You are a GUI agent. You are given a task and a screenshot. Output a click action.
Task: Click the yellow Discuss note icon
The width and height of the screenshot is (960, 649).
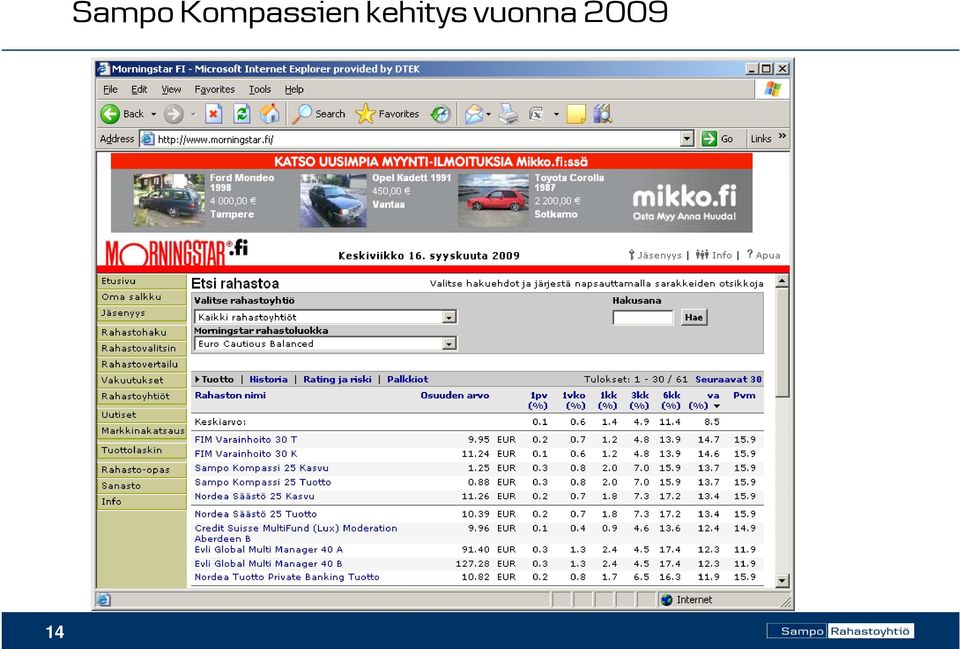click(576, 114)
